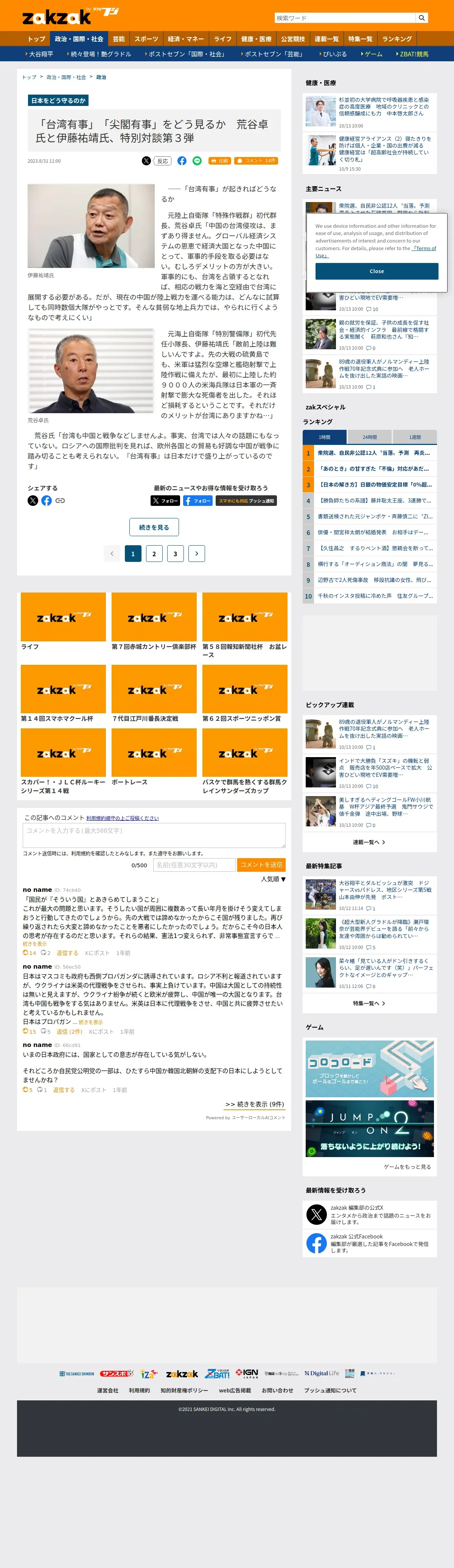Click the zakzak logo in the header
This screenshot has width=454, height=1568.
70,16
